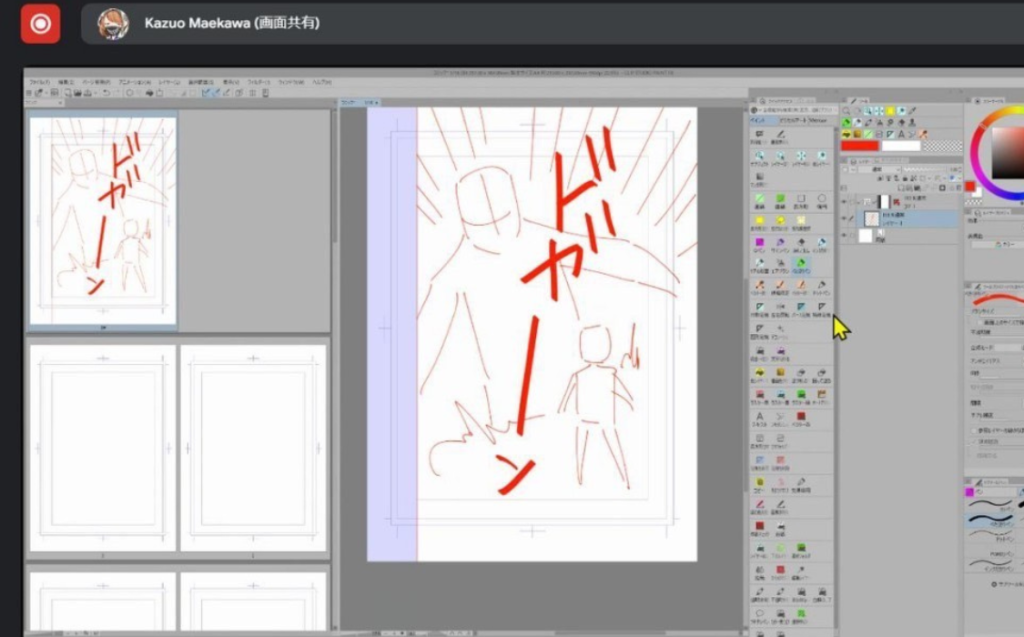This screenshot has width=1024, height=637.
Task: Close the page manager tab
Action: point(61,103)
